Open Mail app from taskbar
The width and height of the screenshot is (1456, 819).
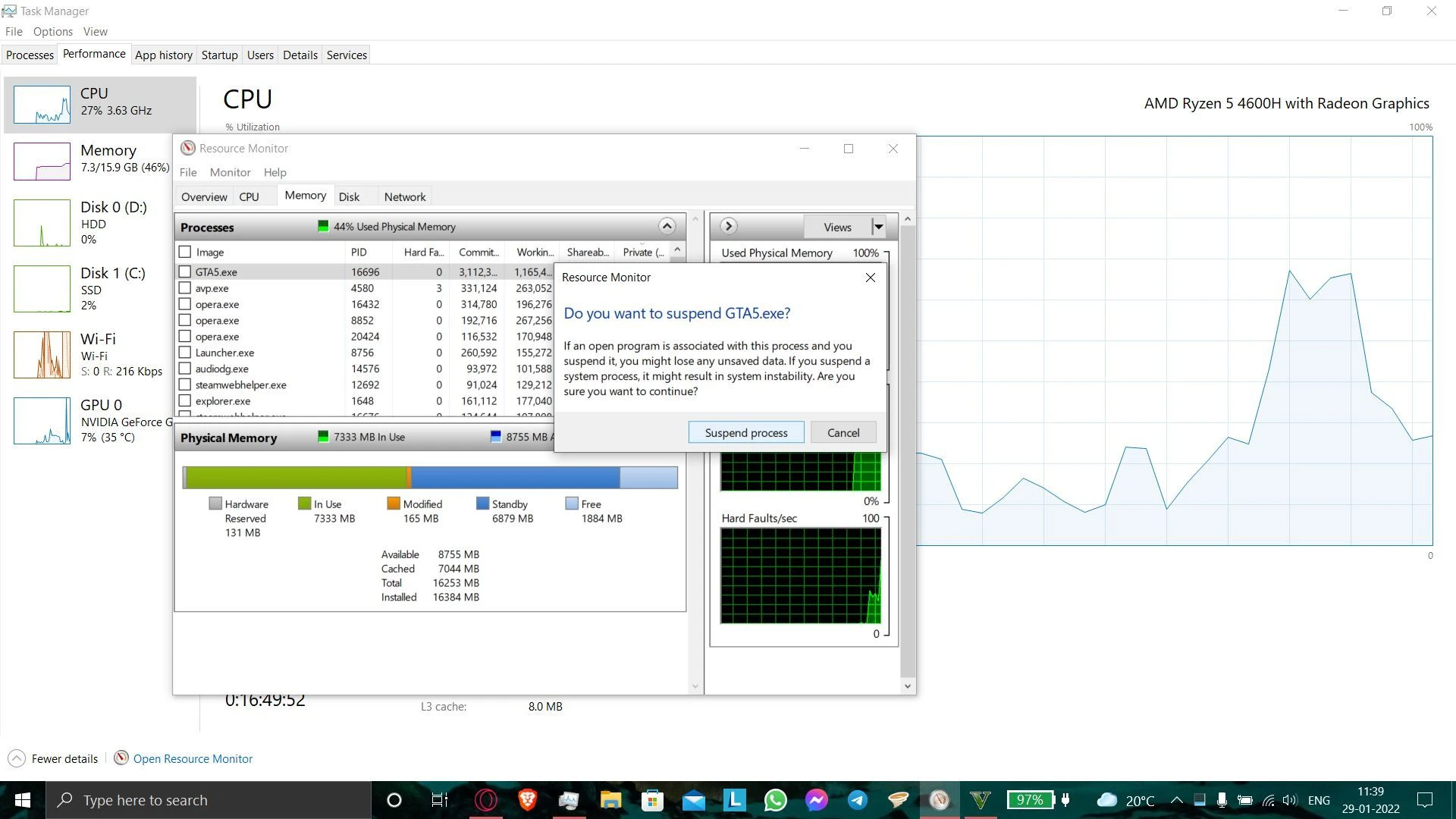[693, 800]
